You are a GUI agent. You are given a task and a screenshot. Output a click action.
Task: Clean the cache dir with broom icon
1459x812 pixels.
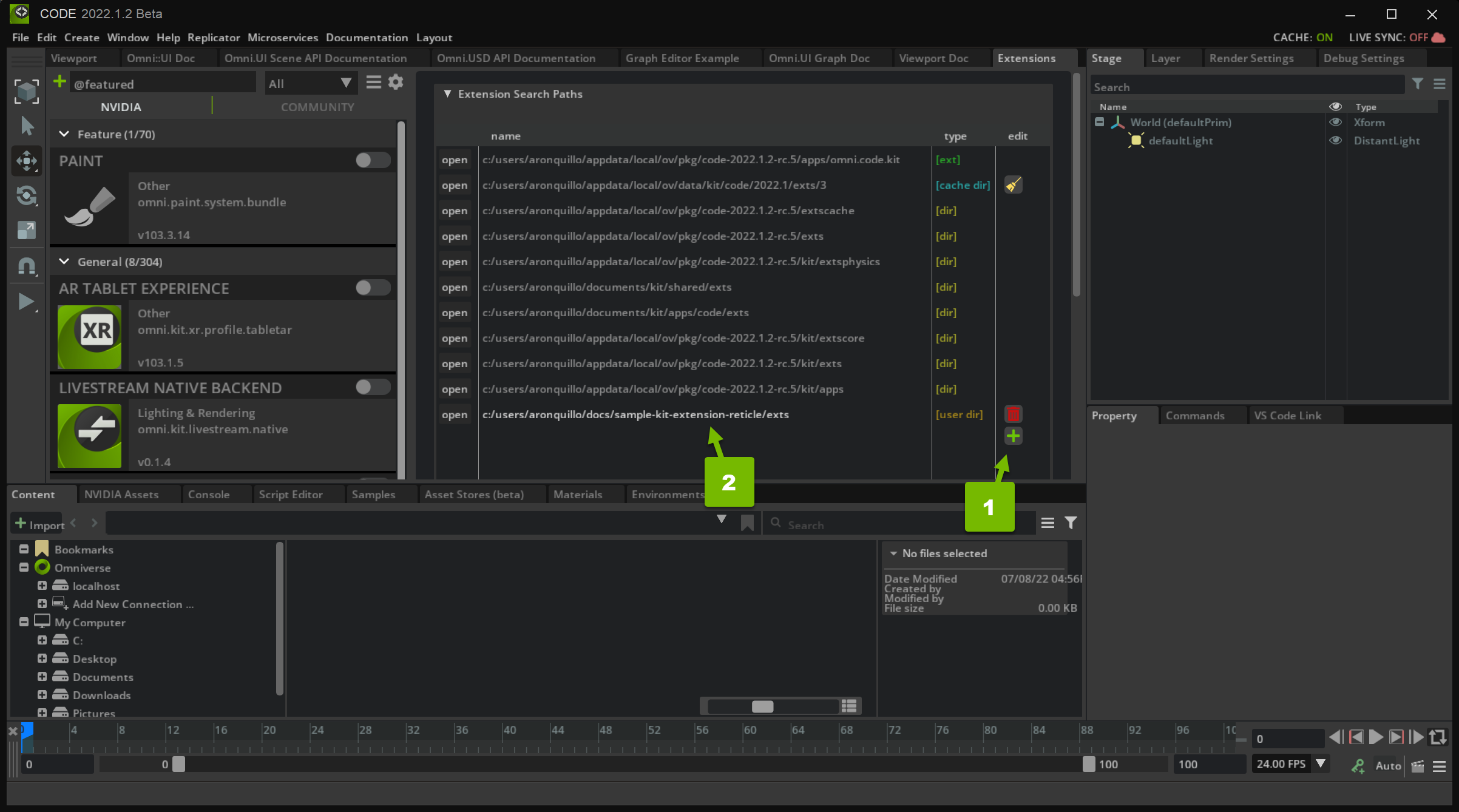[1013, 184]
